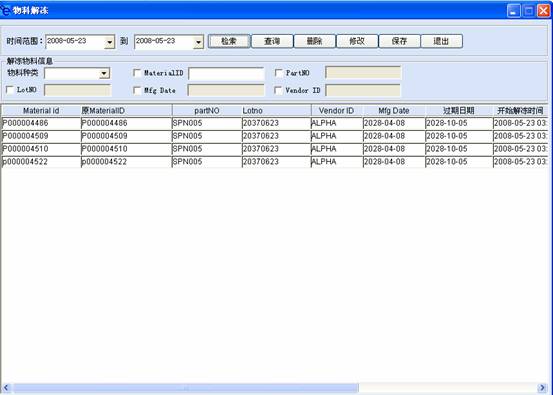Image resolution: width=553 pixels, height=395 pixels.
Task: Click the 过期日期 column header
Action: pyautogui.click(x=458, y=111)
